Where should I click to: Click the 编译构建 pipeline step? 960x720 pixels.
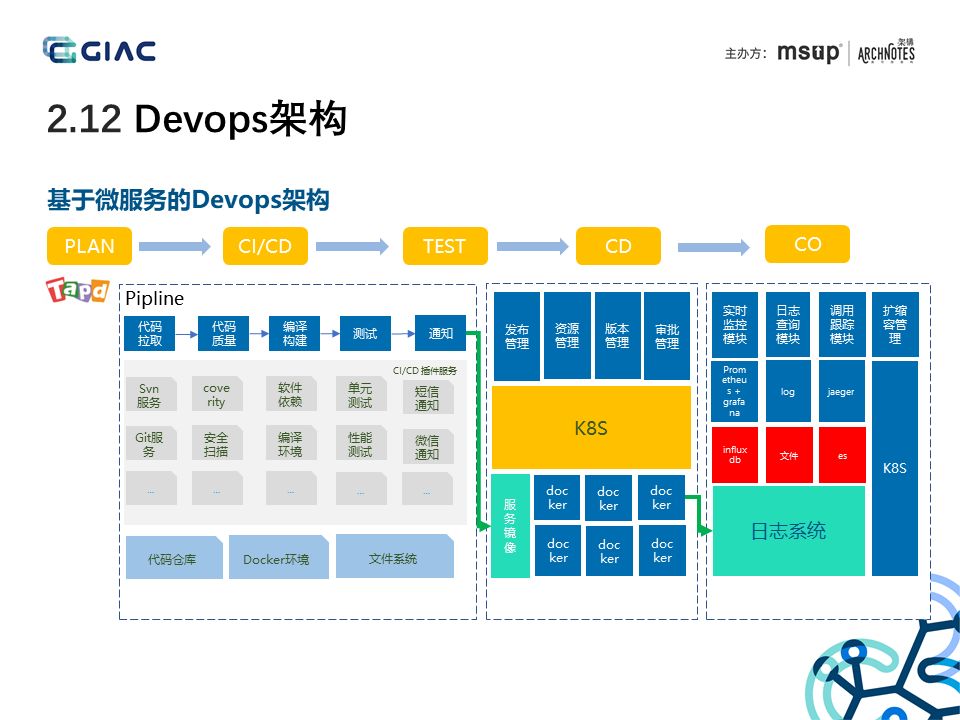coord(294,334)
